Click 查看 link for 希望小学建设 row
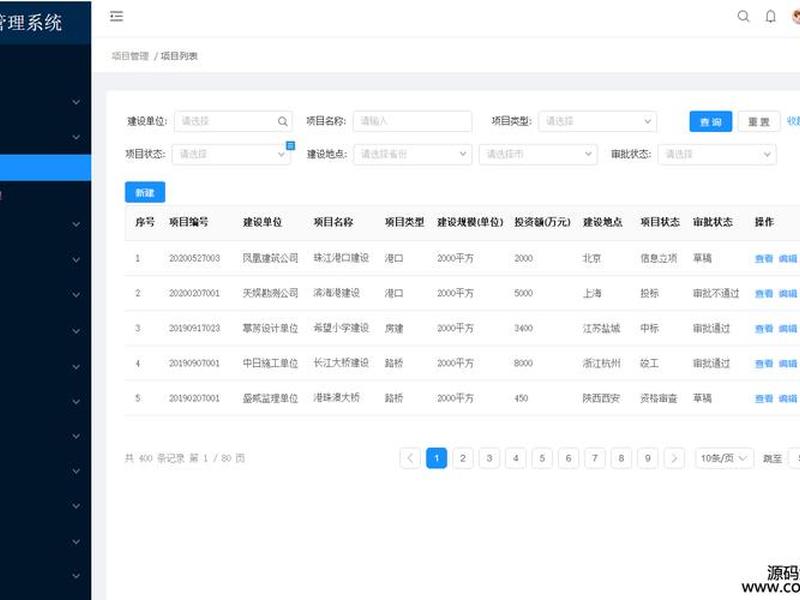Viewport: 800px width, 600px height. pyautogui.click(x=763, y=329)
